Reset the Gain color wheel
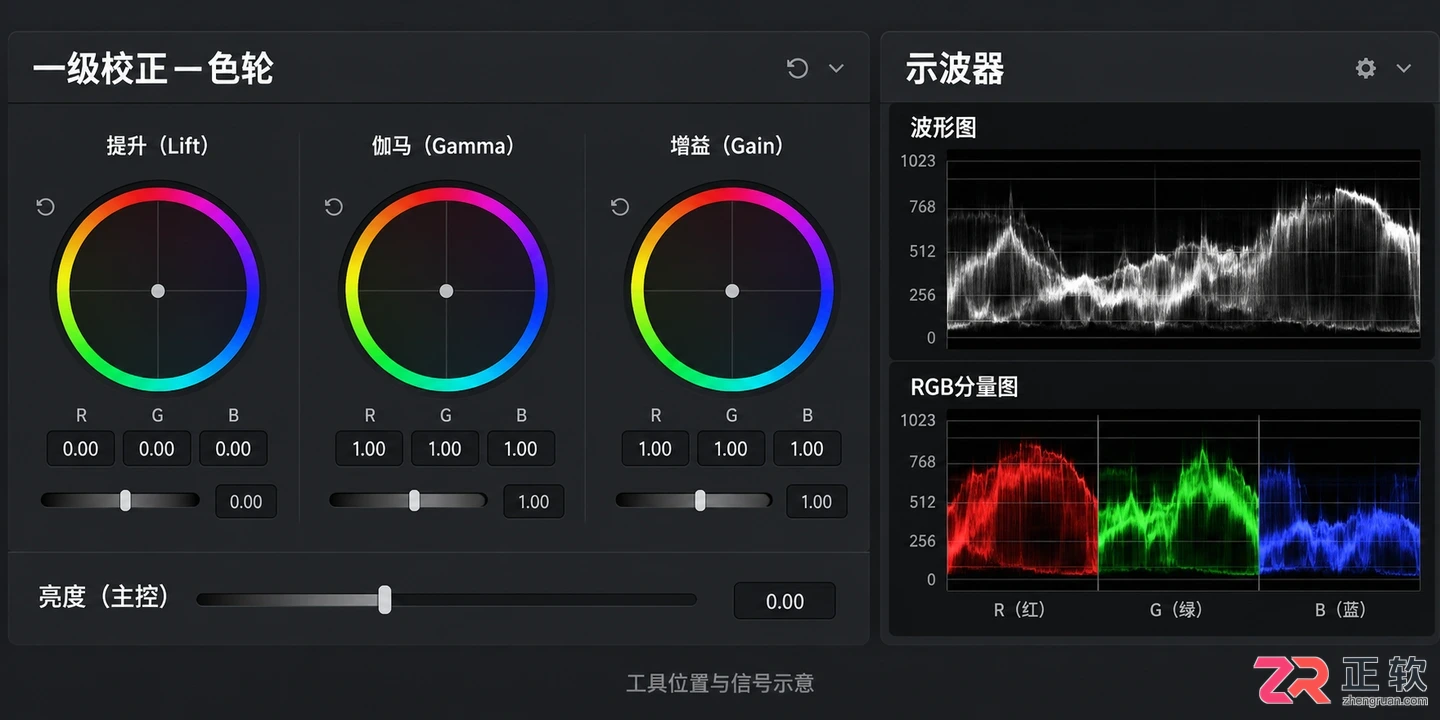 coord(620,207)
